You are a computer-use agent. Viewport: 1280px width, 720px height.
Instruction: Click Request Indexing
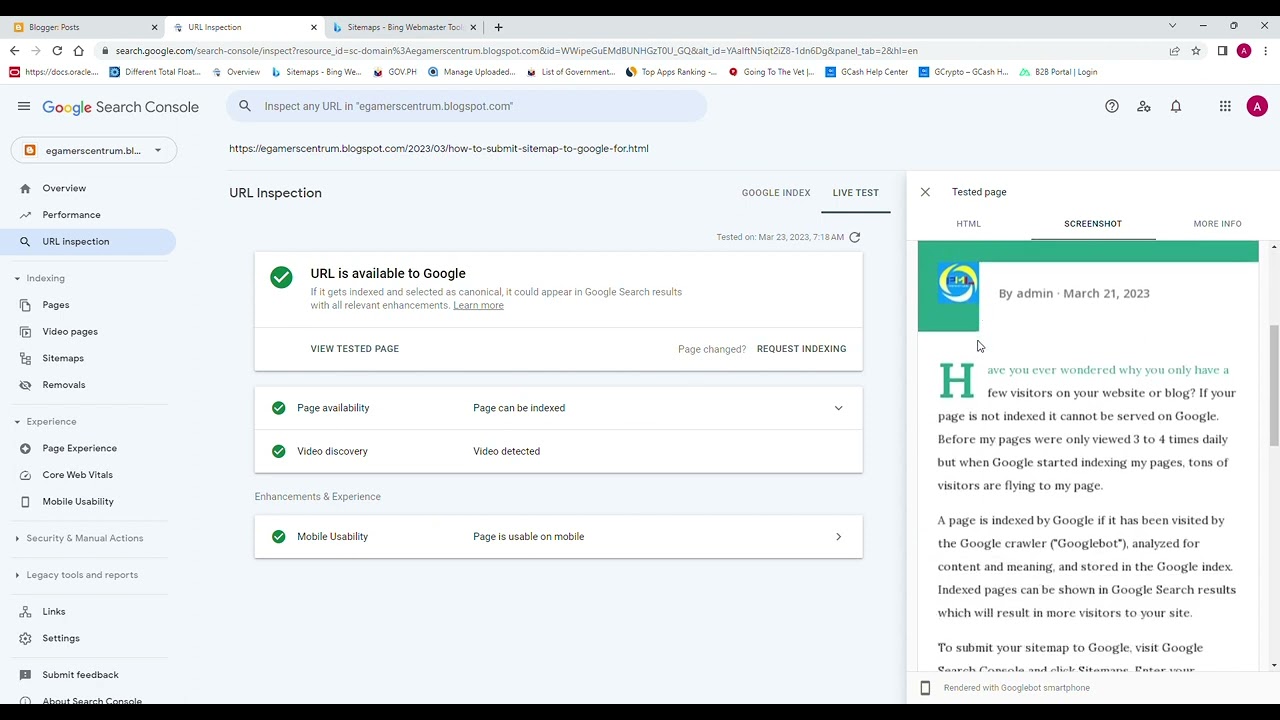[801, 349]
